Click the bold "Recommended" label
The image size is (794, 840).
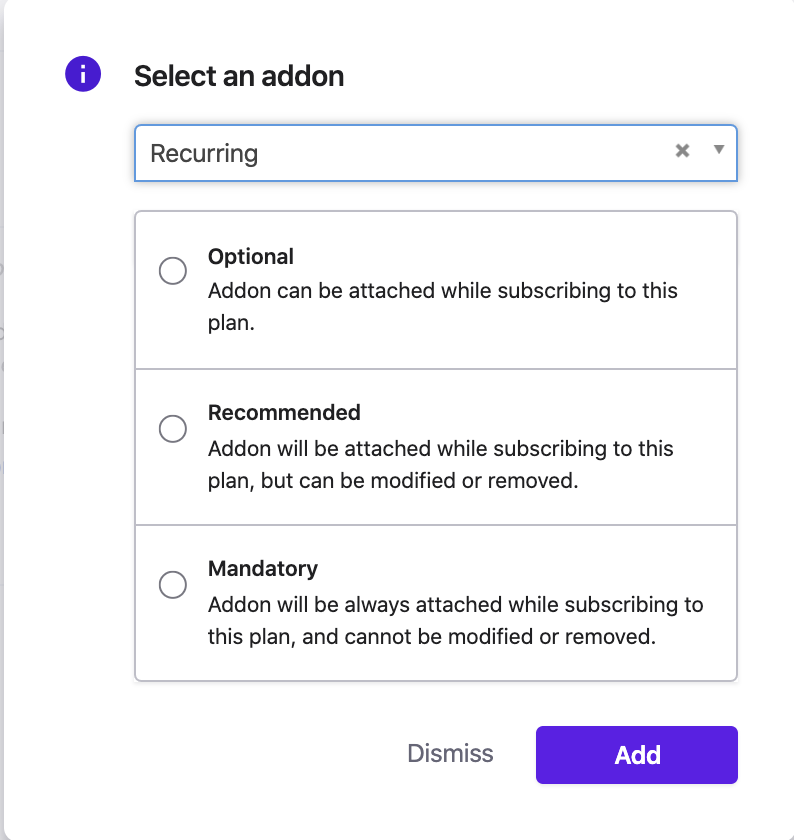click(x=284, y=413)
